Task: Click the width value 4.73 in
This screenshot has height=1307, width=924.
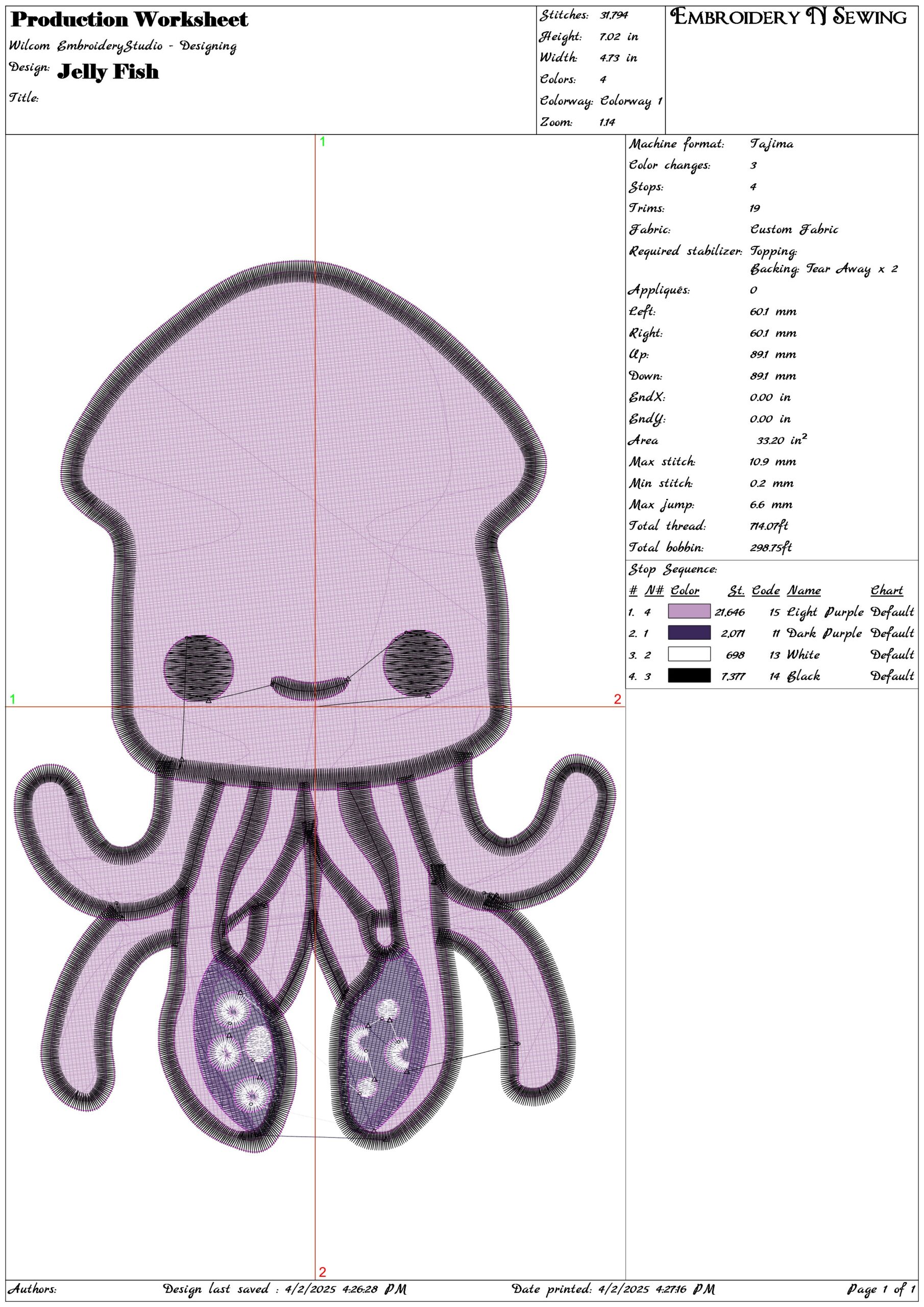Action: click(x=618, y=58)
